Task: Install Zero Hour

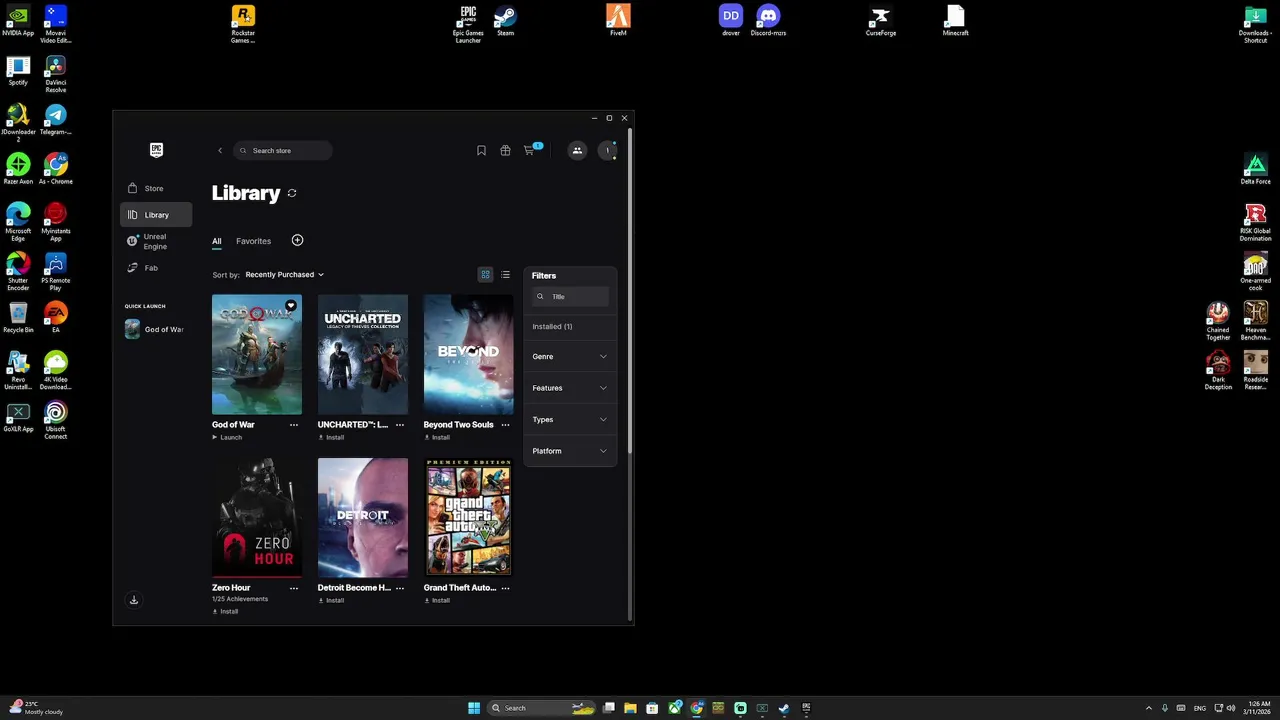Action: tap(225, 611)
